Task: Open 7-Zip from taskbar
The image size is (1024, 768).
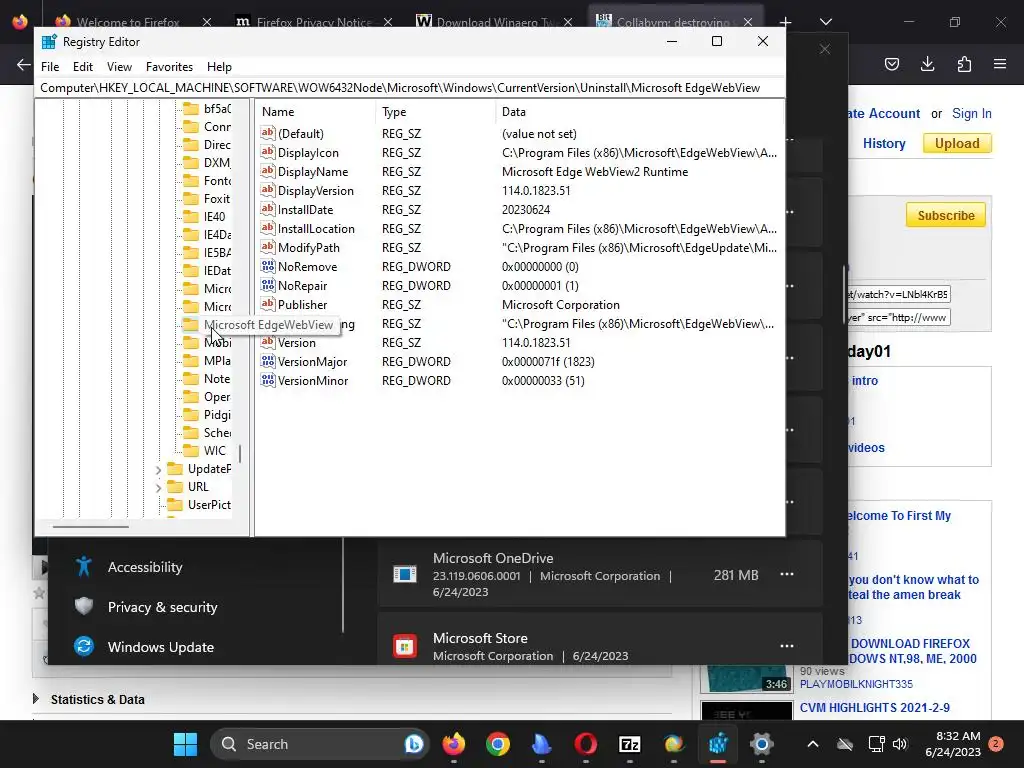Action: coord(630,744)
